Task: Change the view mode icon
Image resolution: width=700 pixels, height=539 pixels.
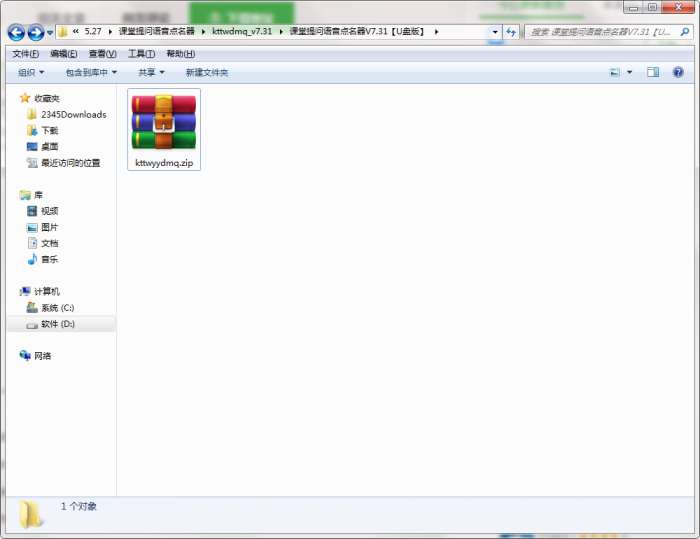Action: point(615,72)
